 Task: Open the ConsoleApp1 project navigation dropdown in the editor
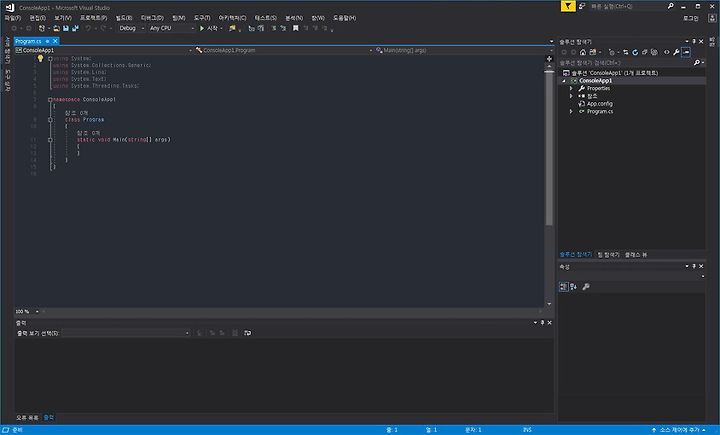click(103, 50)
